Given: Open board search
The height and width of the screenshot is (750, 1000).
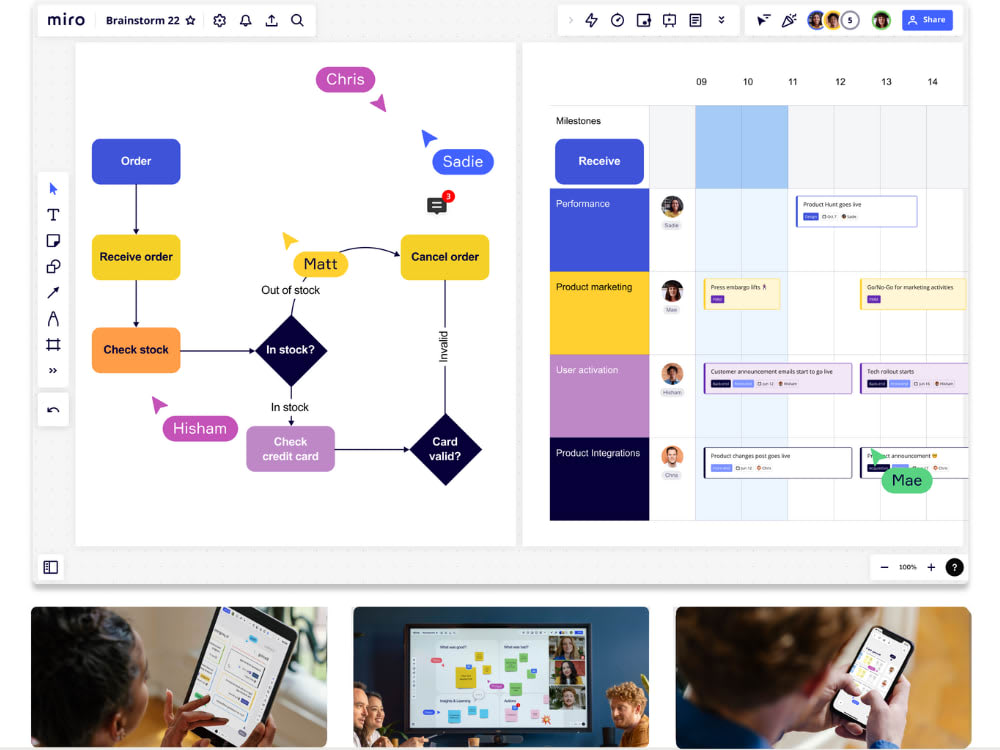Looking at the screenshot, I should point(297,20).
